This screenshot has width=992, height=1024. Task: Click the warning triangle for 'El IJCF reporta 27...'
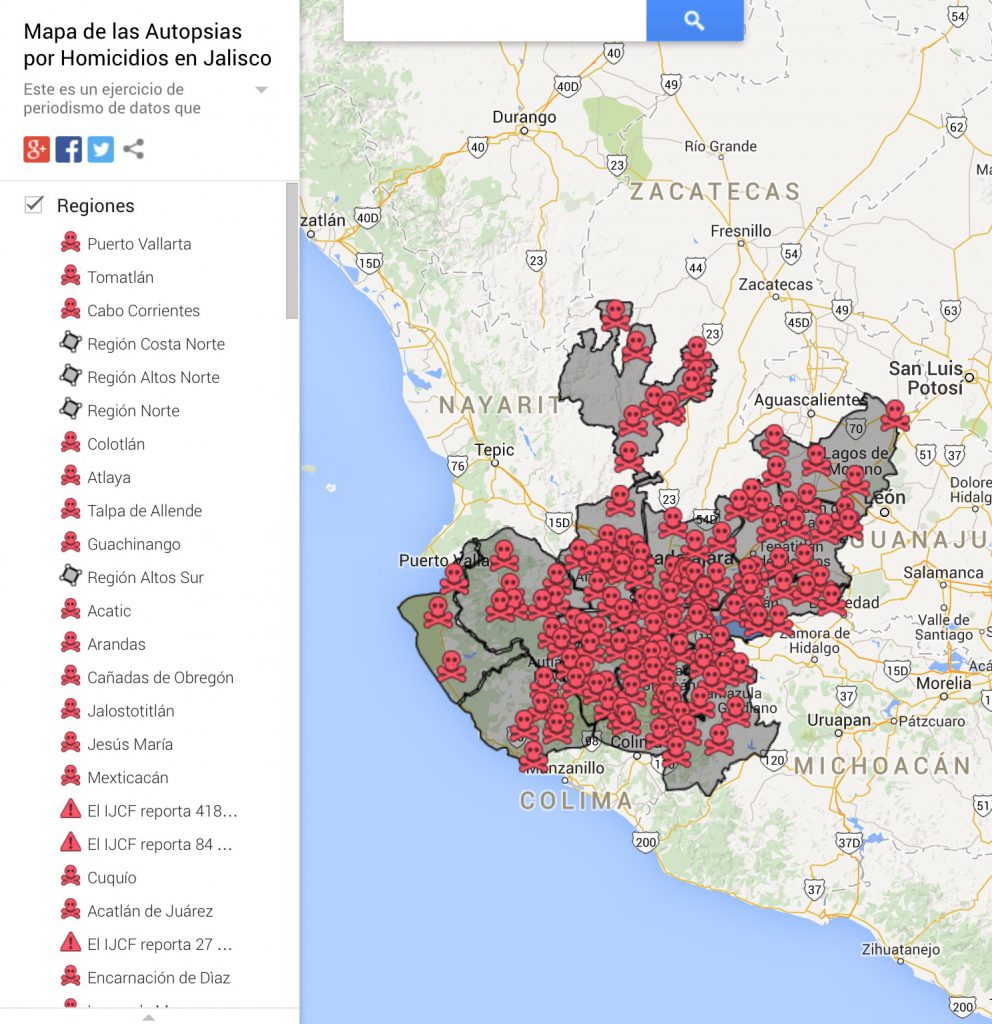tap(70, 943)
